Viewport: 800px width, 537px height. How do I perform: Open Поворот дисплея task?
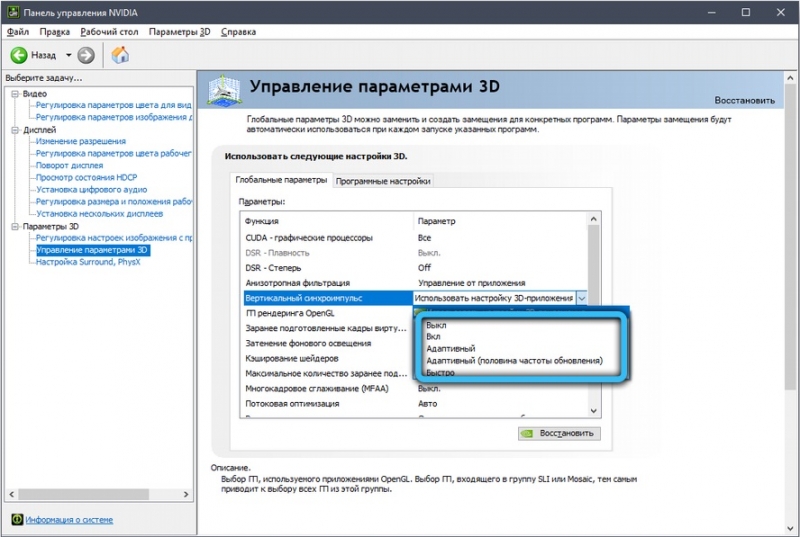point(69,165)
